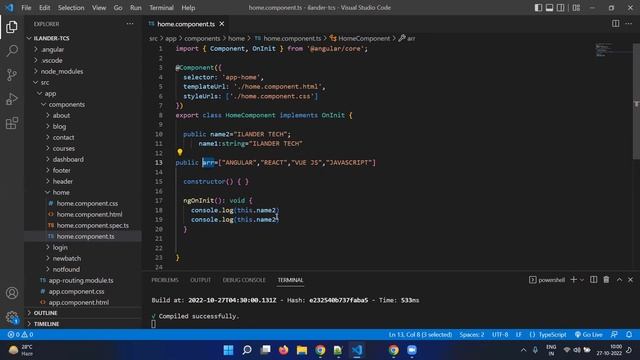Click components in breadcrumb path
Screen dimensions: 640x360
[x=202, y=38]
